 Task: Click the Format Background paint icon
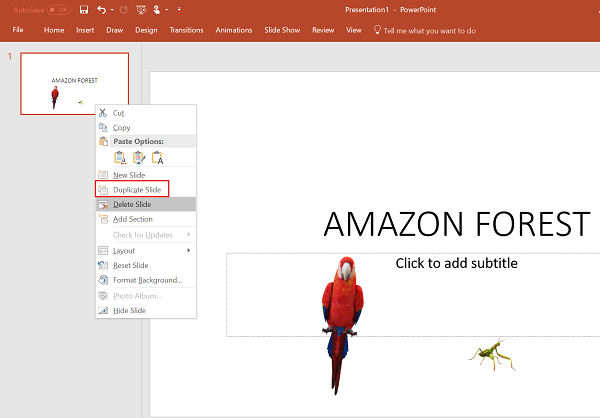(103, 280)
